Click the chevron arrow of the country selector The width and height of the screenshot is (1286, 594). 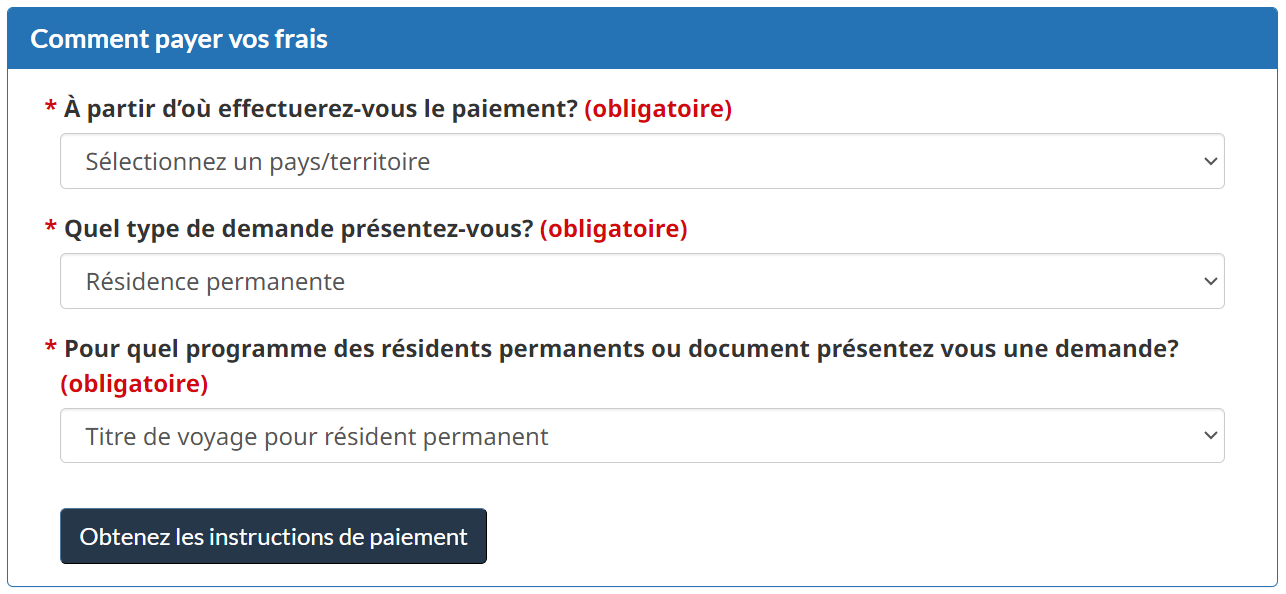1210,161
